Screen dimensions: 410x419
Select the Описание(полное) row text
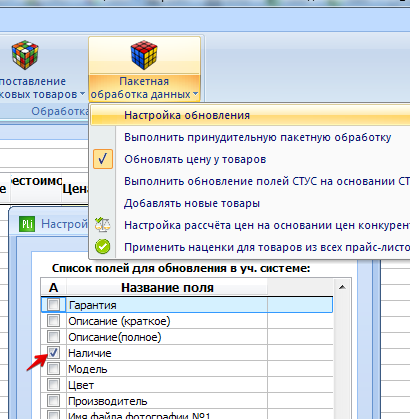click(x=115, y=337)
